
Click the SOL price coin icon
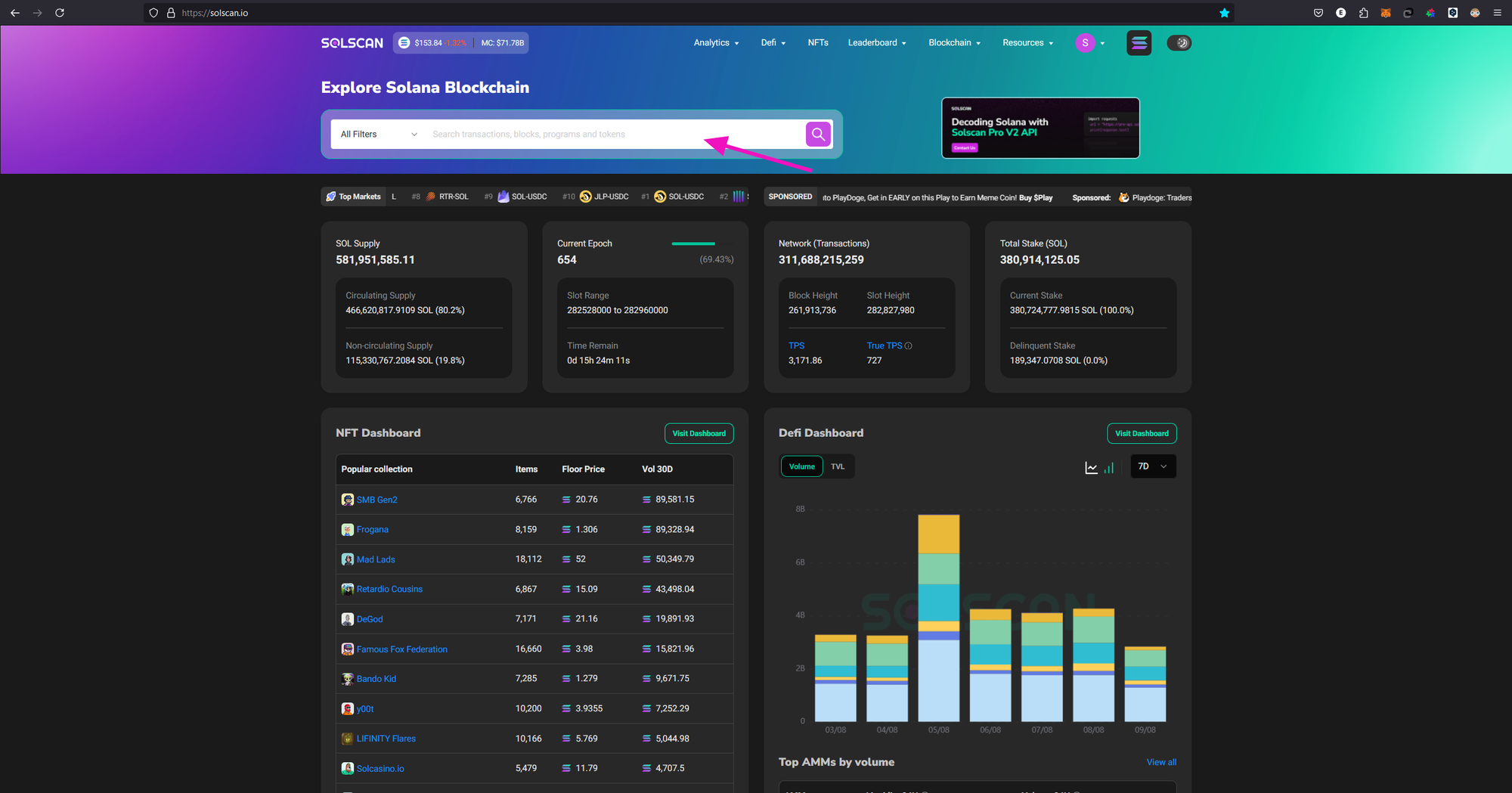(404, 43)
